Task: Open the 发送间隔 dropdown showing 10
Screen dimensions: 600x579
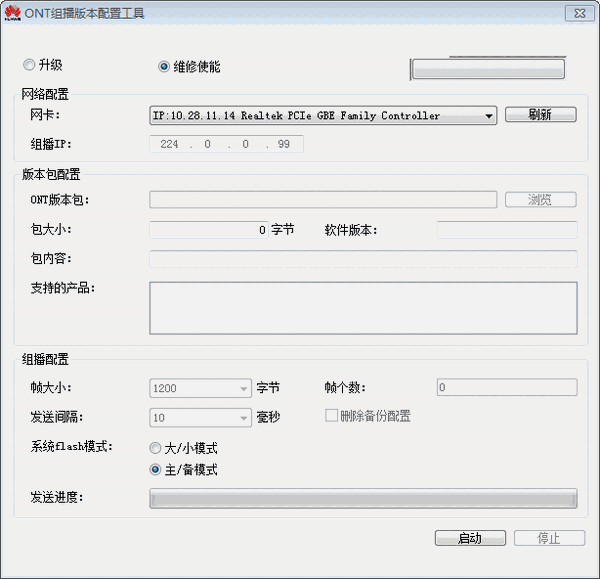Action: [x=200, y=417]
